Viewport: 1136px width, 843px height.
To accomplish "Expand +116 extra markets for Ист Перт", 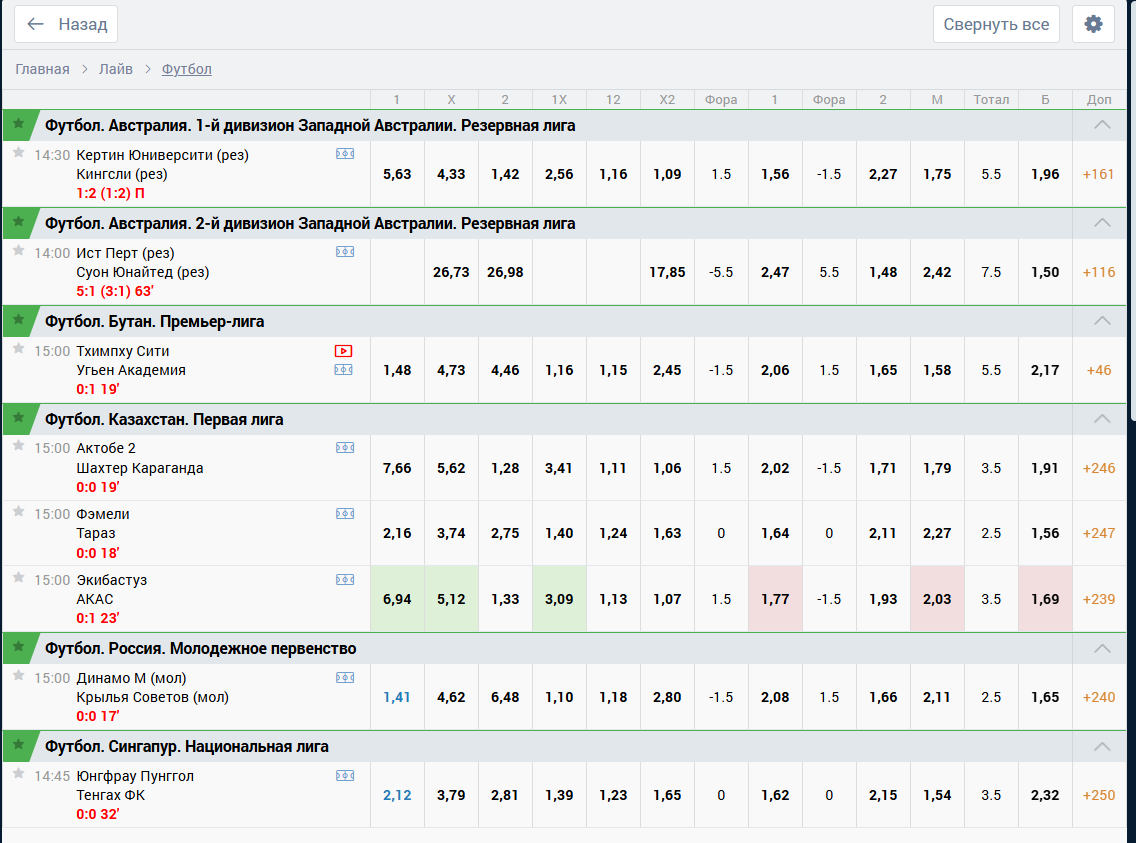I will tap(1098, 272).
